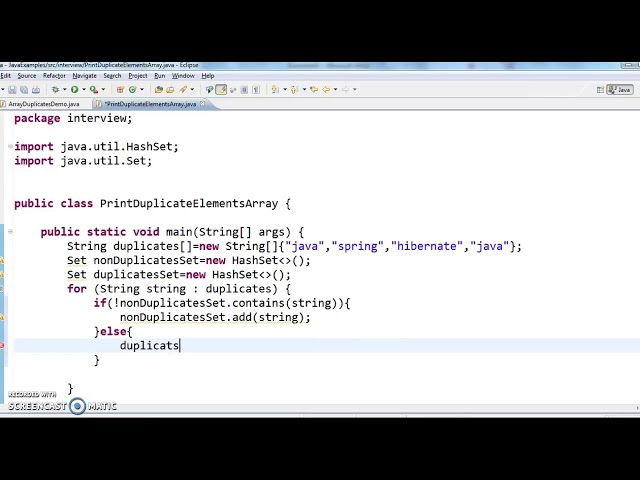
Task: Click warning marker beside nonDuplicatesSet.add line
Action: (x=2, y=317)
